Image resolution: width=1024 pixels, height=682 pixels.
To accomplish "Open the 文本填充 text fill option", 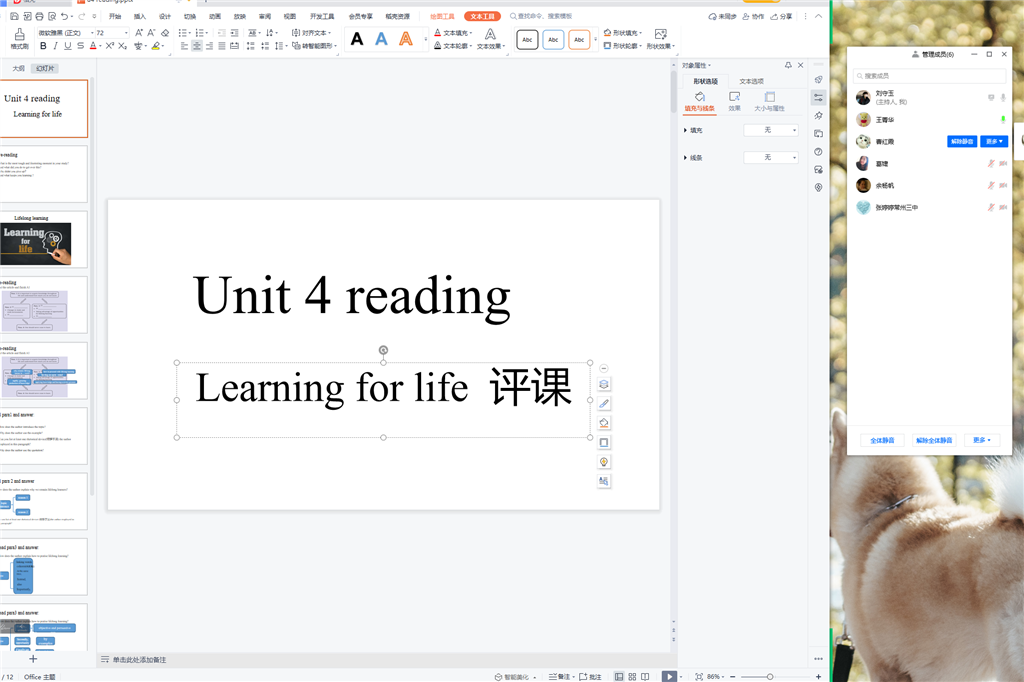I will click(453, 33).
